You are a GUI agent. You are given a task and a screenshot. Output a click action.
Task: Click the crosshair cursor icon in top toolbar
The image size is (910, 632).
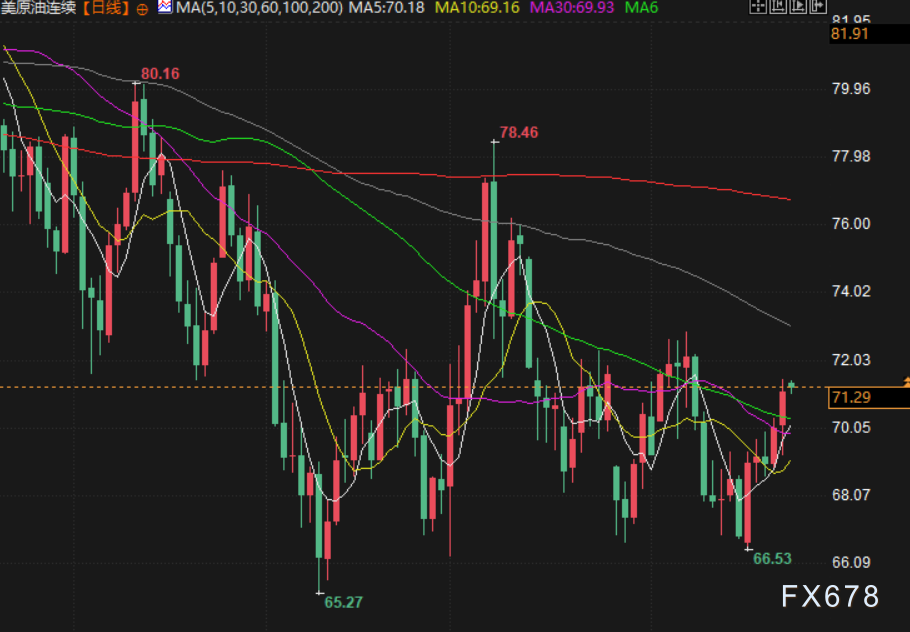[x=758, y=5]
